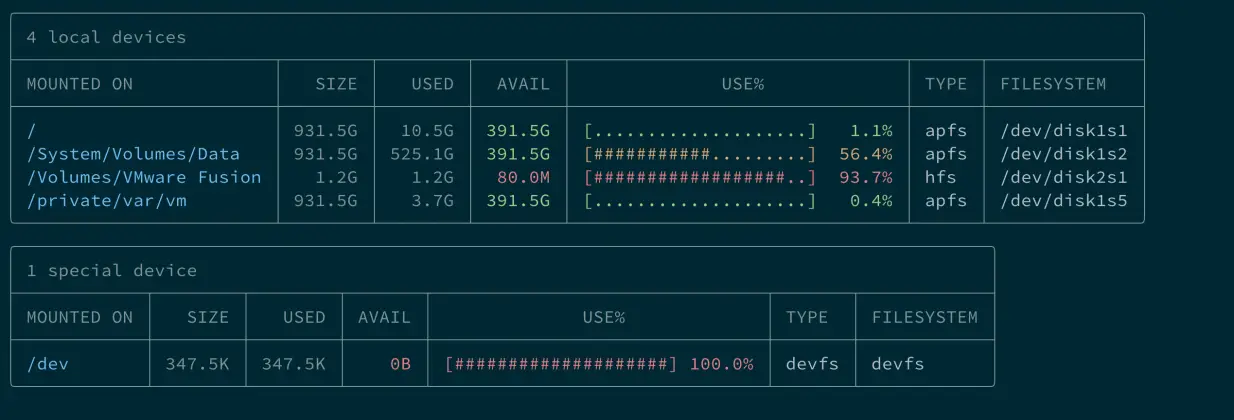Screen dimensions: 1234x420
Task: Click the /dev/disk1s1 filesystem entry
Action: [x=1064, y=131]
